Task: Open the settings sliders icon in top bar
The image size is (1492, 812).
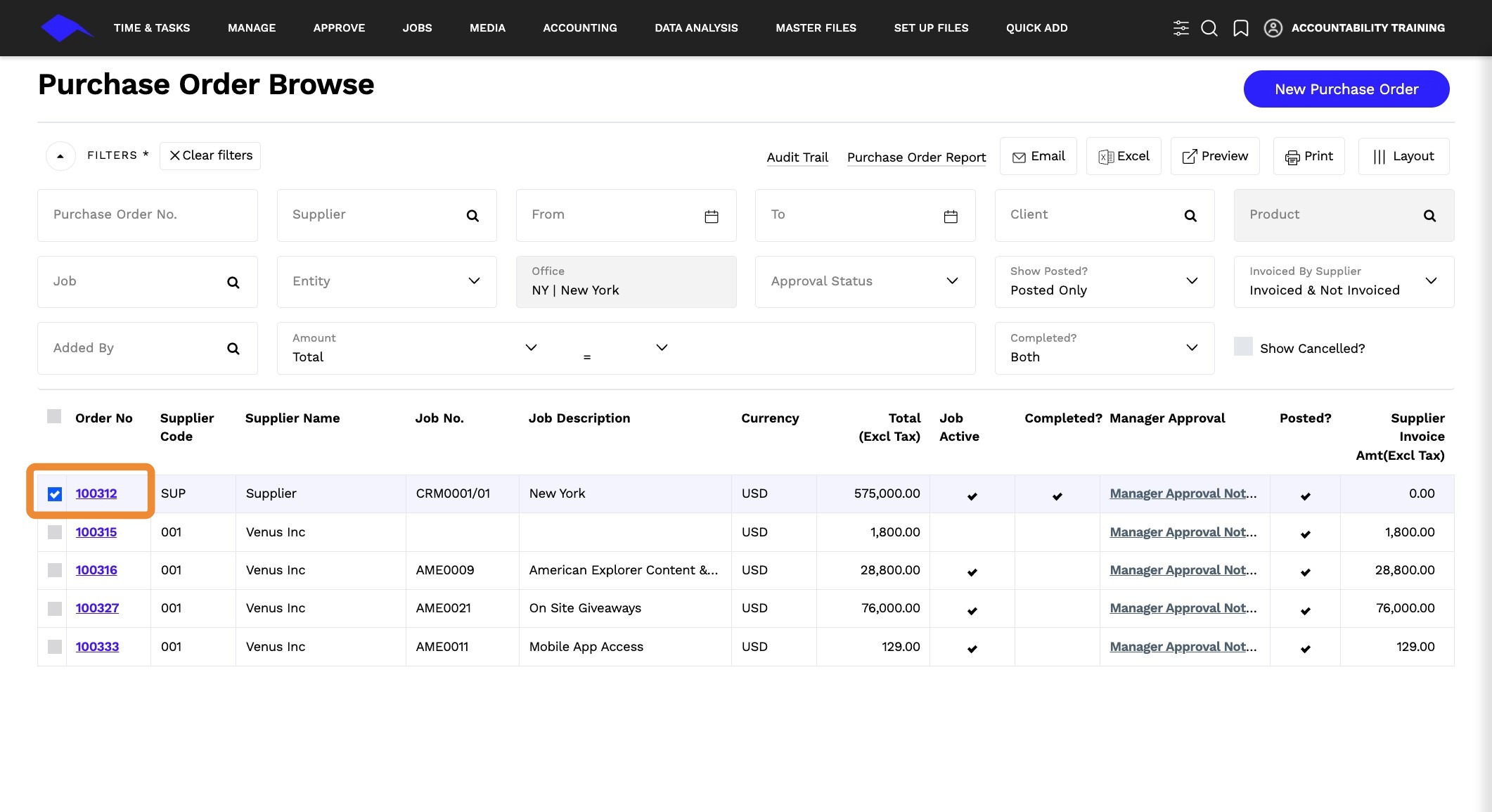Action: (1181, 28)
